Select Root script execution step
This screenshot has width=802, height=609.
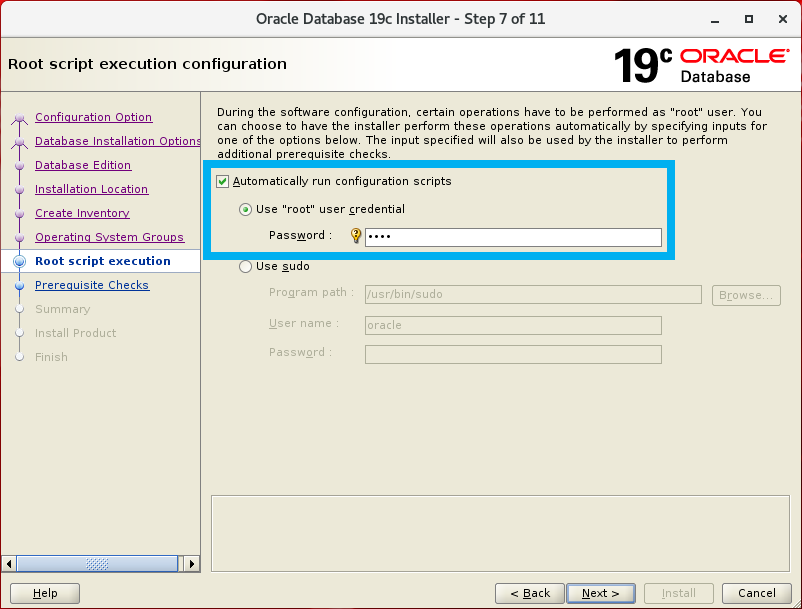point(103,261)
